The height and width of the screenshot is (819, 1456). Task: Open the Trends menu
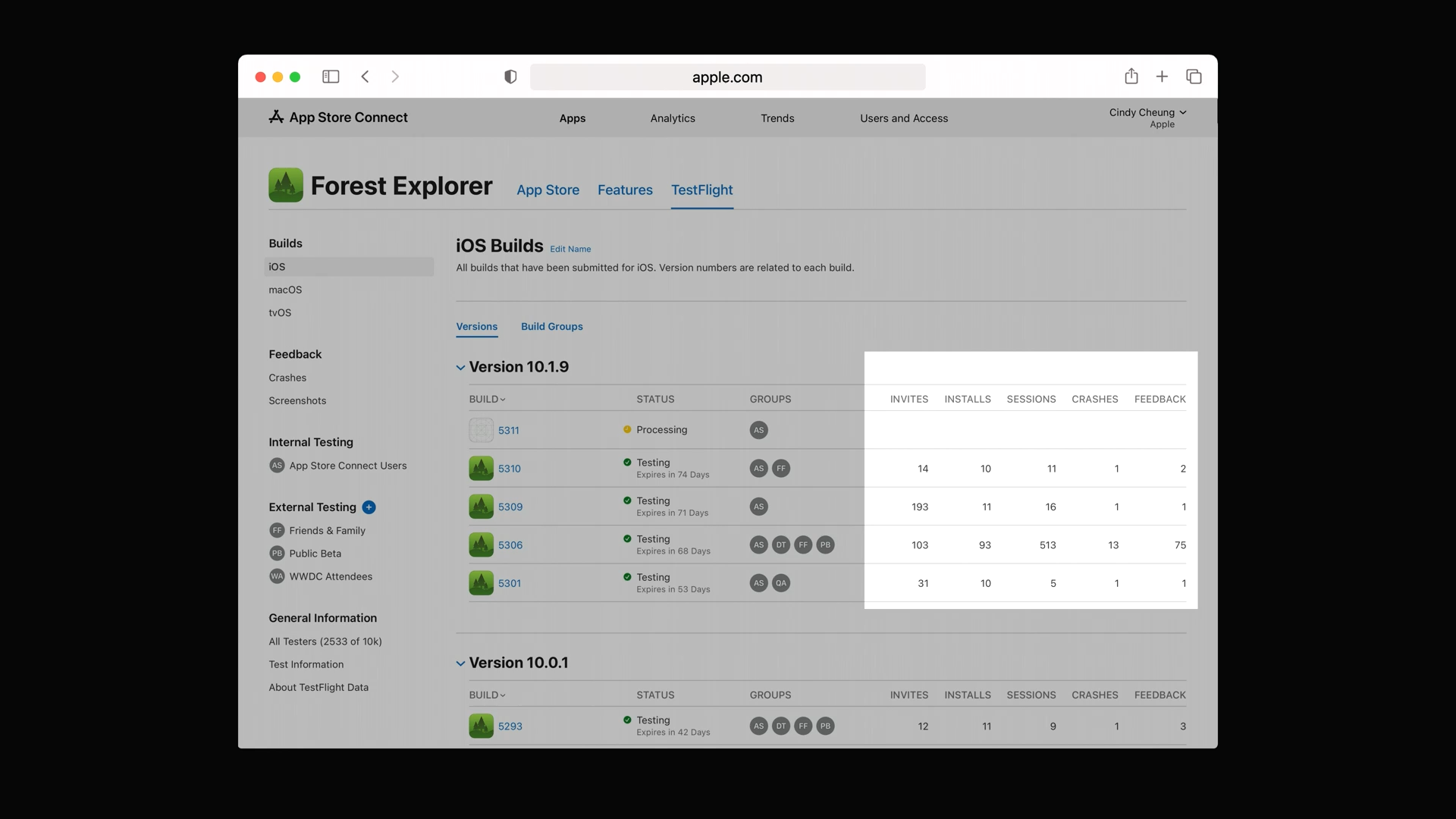pyautogui.click(x=777, y=118)
